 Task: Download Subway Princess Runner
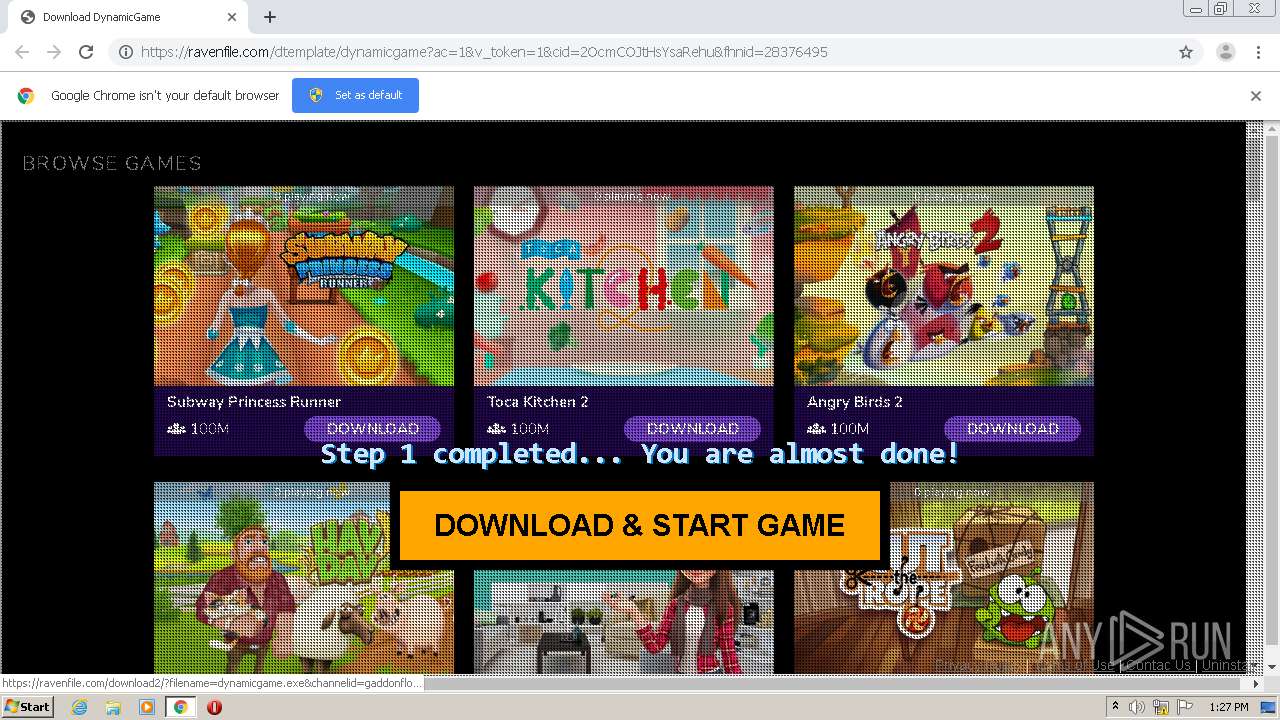pyautogui.click(x=373, y=429)
